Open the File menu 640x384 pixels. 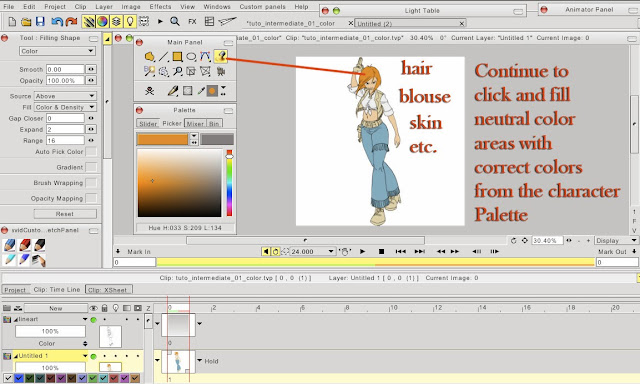pyautogui.click(x=9, y=7)
